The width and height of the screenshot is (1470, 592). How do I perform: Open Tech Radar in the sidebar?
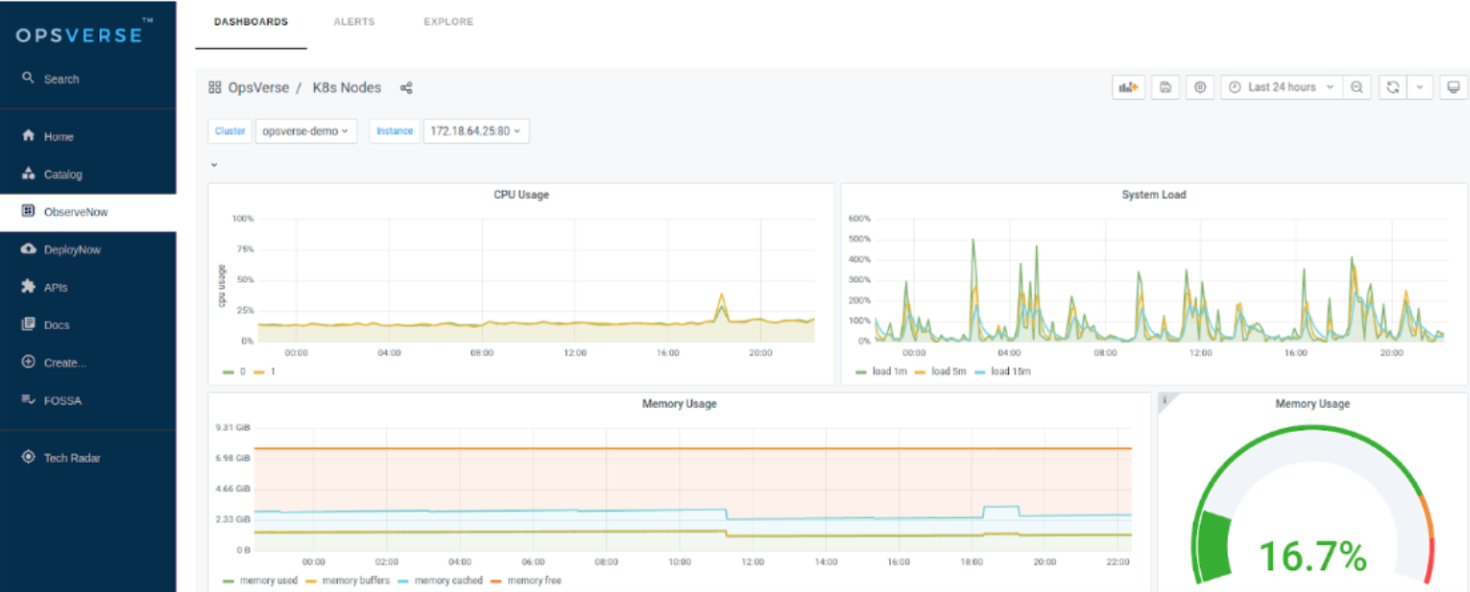click(x=72, y=458)
